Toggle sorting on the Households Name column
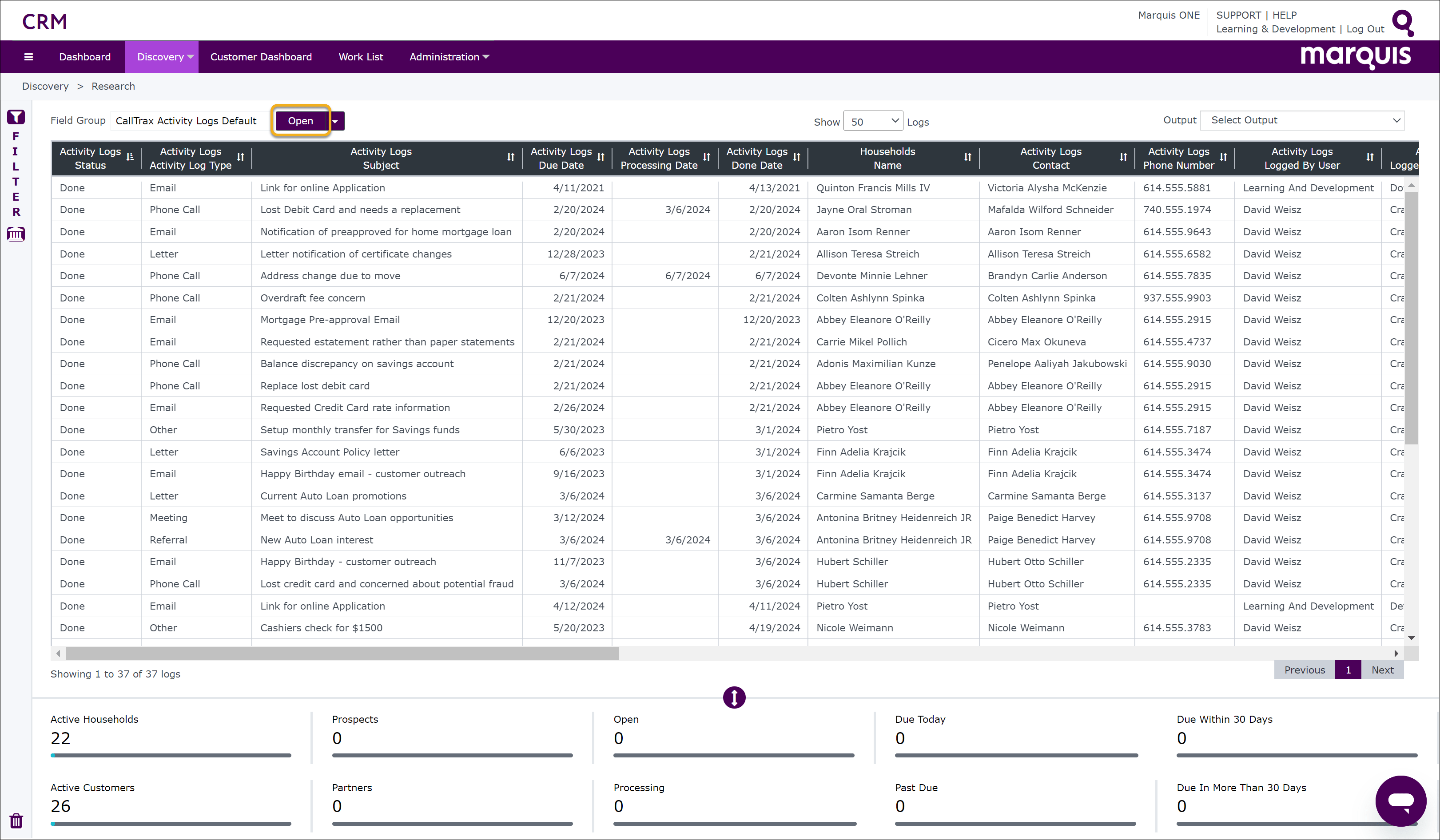Screen dimensions: 1440x840 click(967, 158)
